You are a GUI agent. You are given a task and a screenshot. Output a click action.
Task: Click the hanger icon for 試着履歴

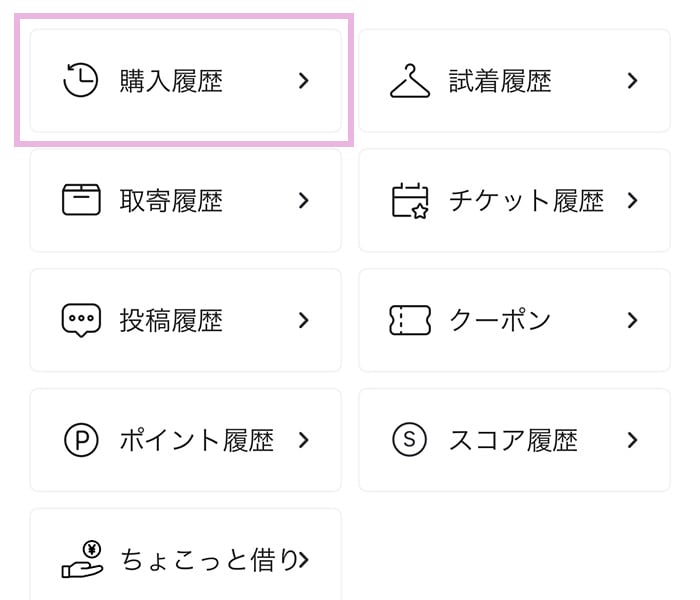(x=409, y=80)
